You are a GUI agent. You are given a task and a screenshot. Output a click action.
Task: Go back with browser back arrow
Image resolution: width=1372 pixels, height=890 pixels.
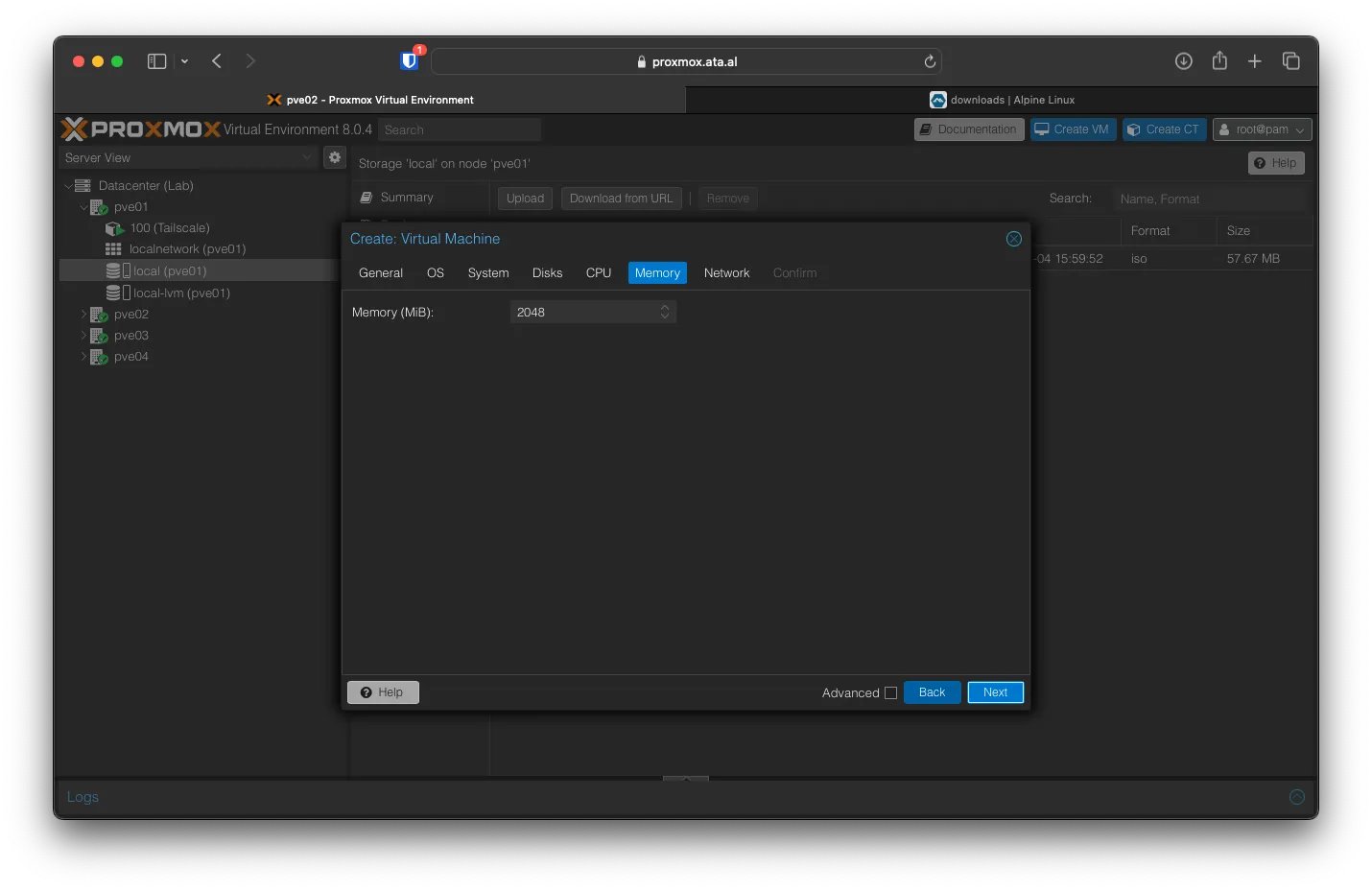pos(217,61)
